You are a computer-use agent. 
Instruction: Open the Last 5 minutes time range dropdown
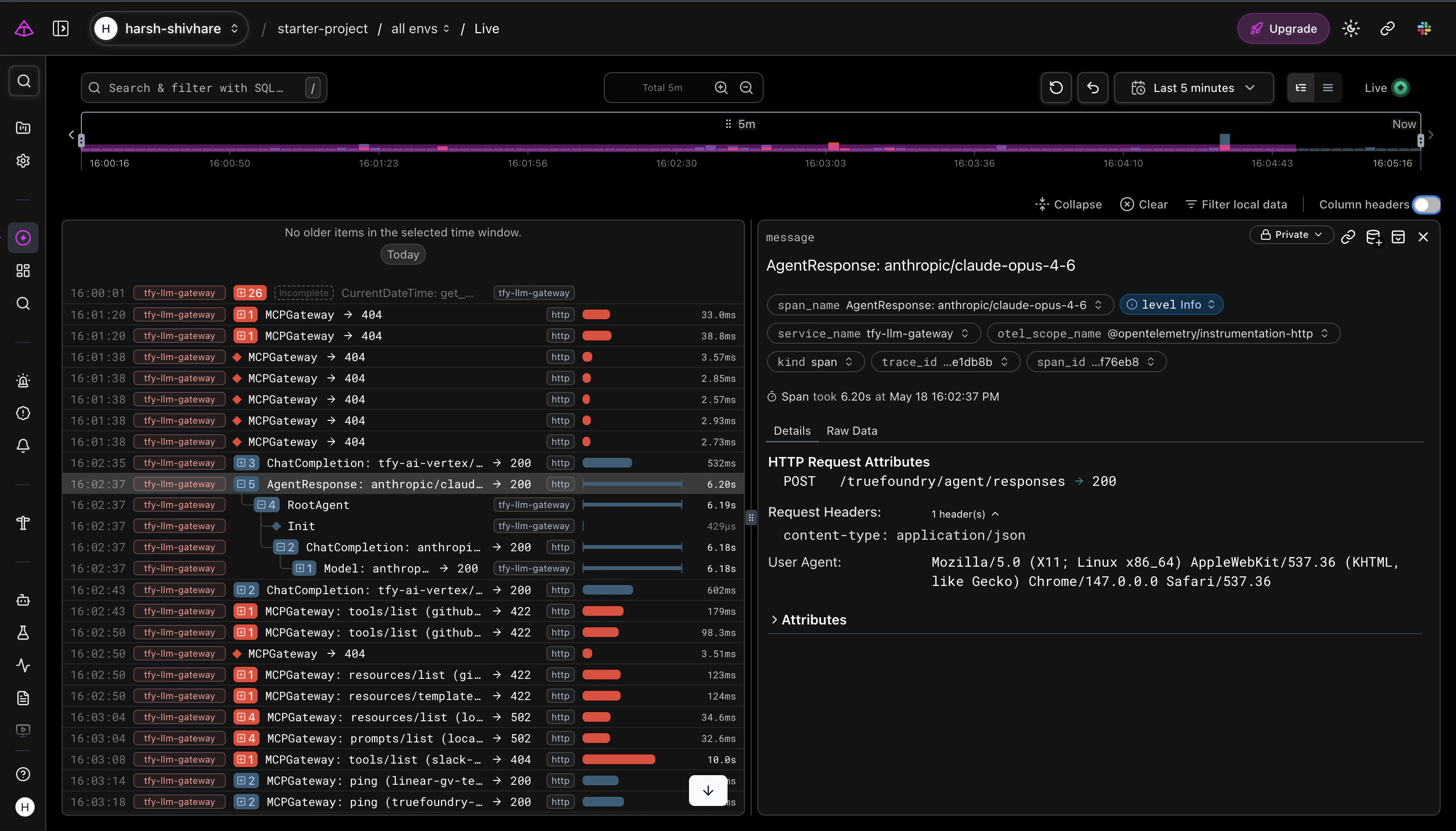point(1194,88)
